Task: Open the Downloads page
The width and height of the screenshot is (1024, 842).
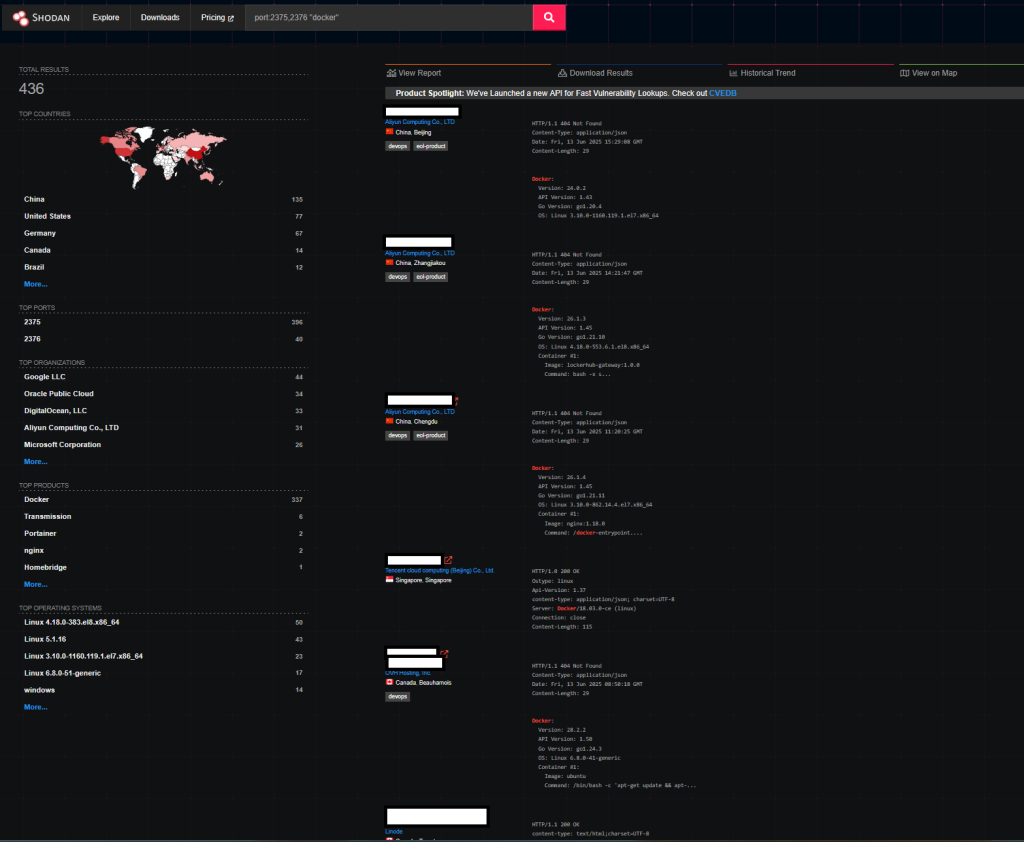Action: (x=160, y=18)
